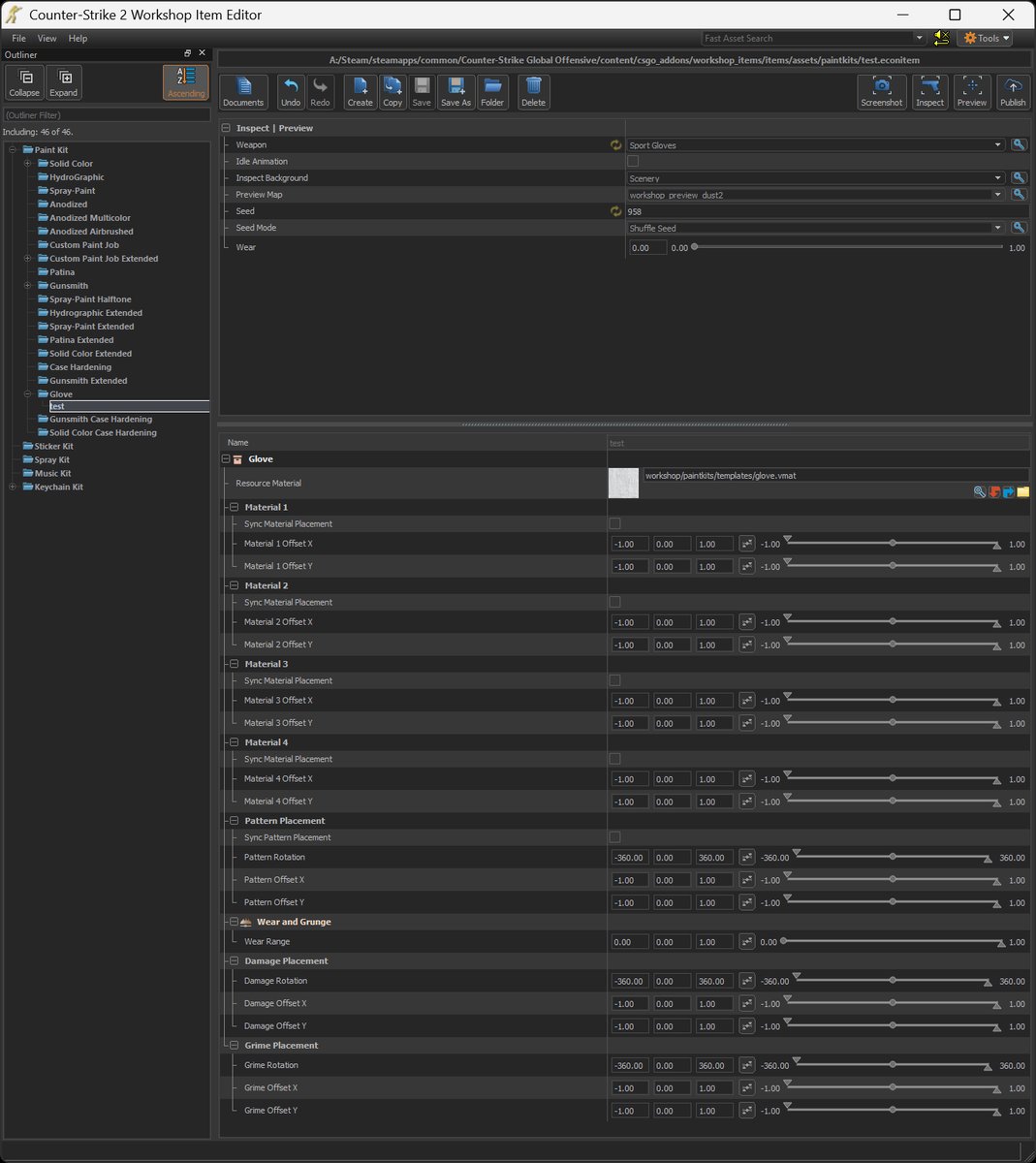Click the range toggle icon for Pattern Rotation
The width and height of the screenshot is (1036, 1163).
tap(746, 858)
